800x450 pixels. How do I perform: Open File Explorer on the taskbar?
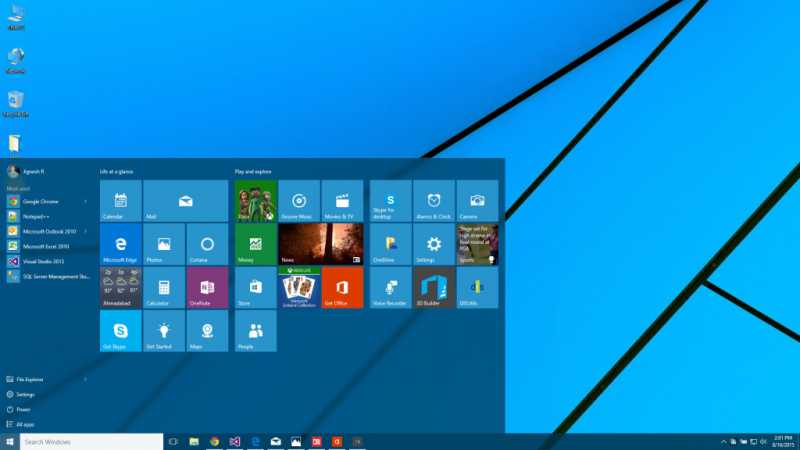[x=194, y=442]
